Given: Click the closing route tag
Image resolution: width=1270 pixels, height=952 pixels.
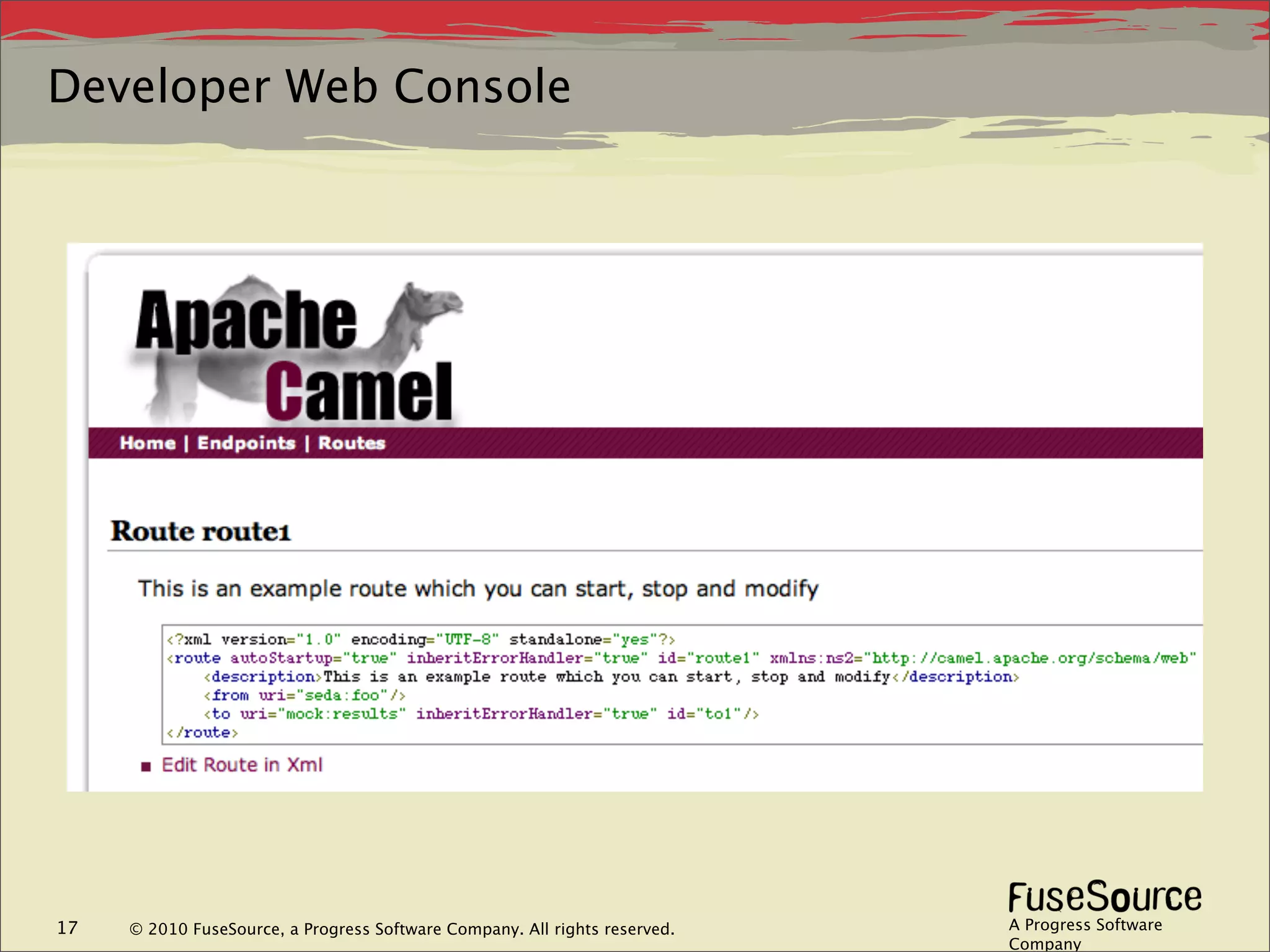Looking at the screenshot, I should pyautogui.click(x=203, y=733).
